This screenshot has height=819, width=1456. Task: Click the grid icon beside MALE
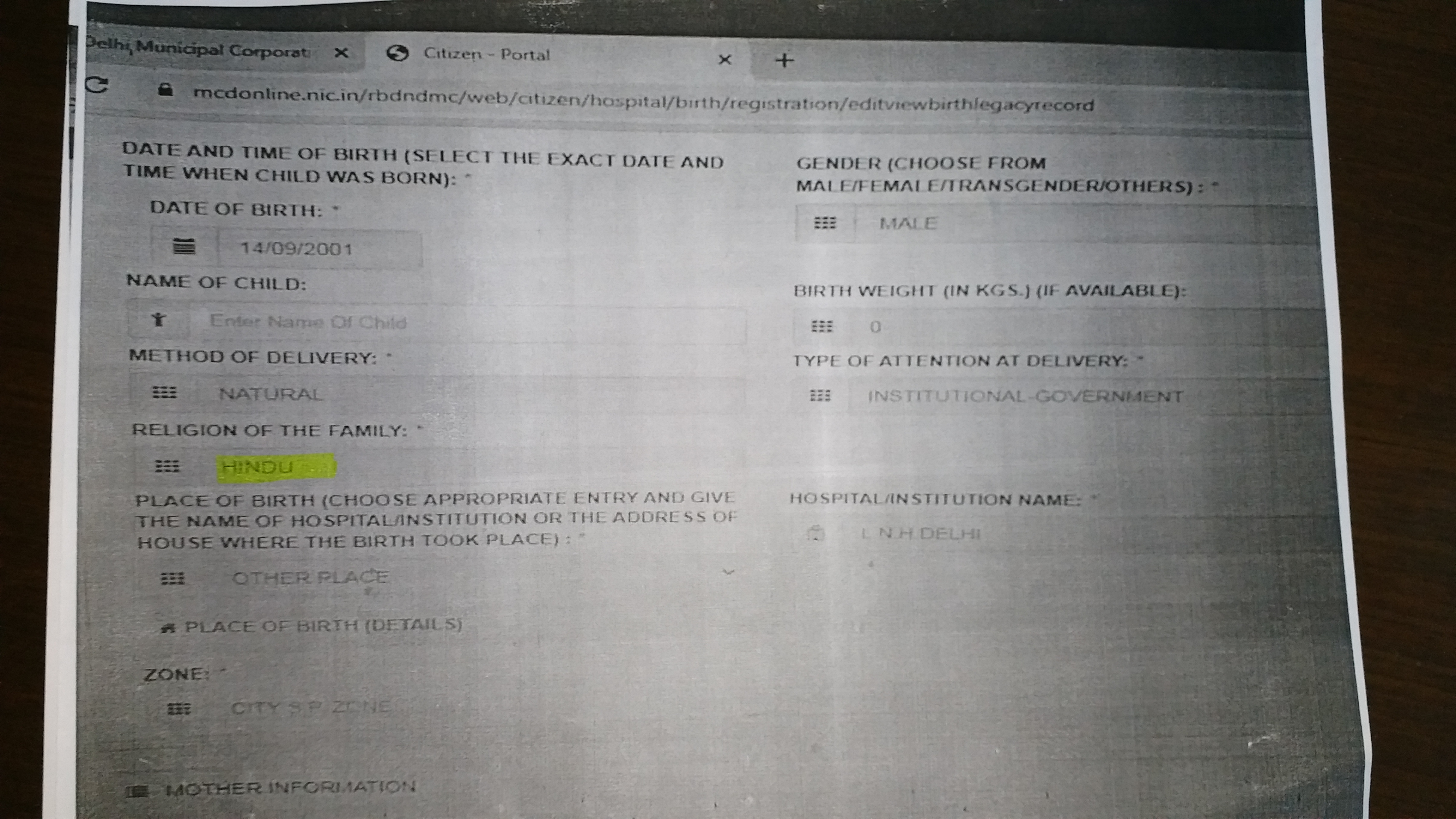coord(825,223)
